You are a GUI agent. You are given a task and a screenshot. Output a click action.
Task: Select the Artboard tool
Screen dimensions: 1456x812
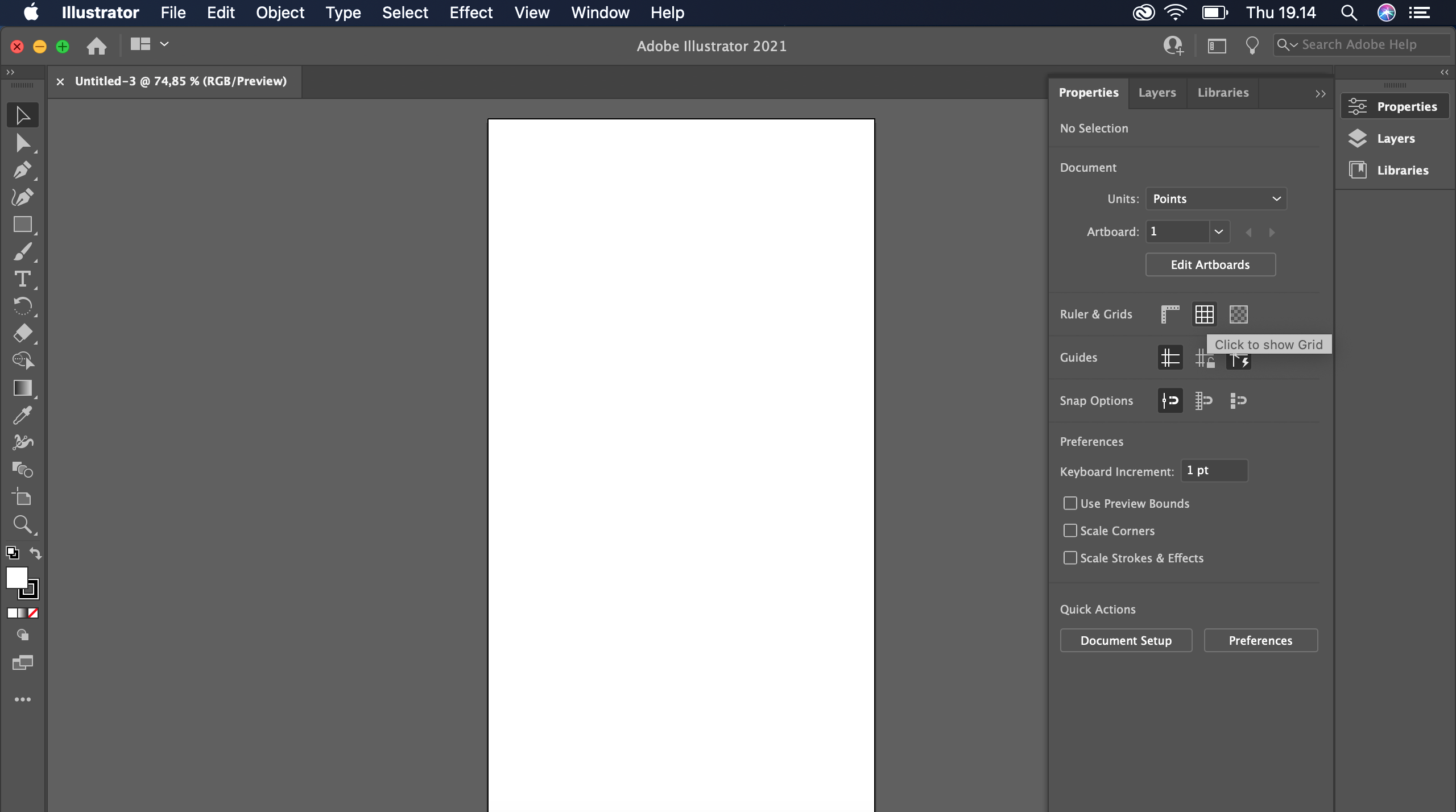pyautogui.click(x=23, y=497)
